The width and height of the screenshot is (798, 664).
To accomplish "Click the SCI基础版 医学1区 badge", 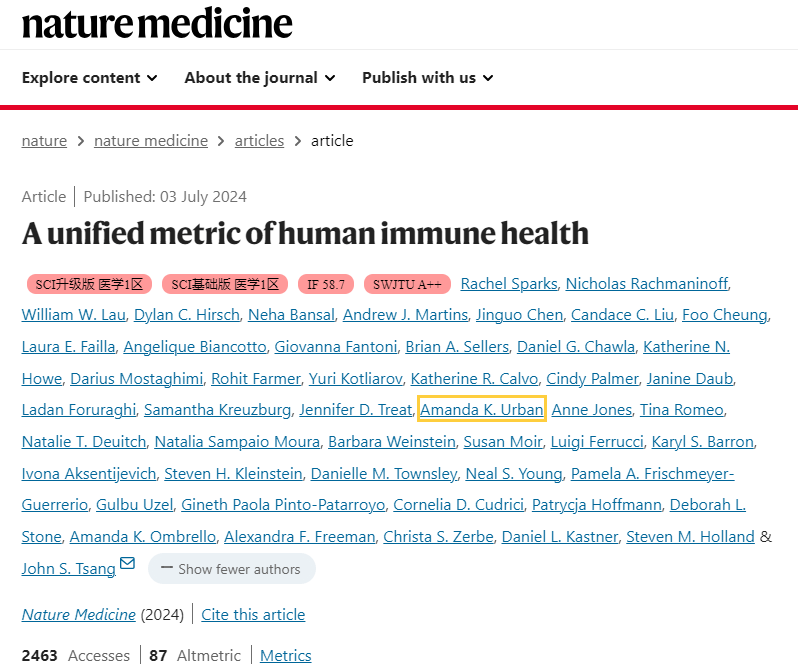I will (225, 284).
